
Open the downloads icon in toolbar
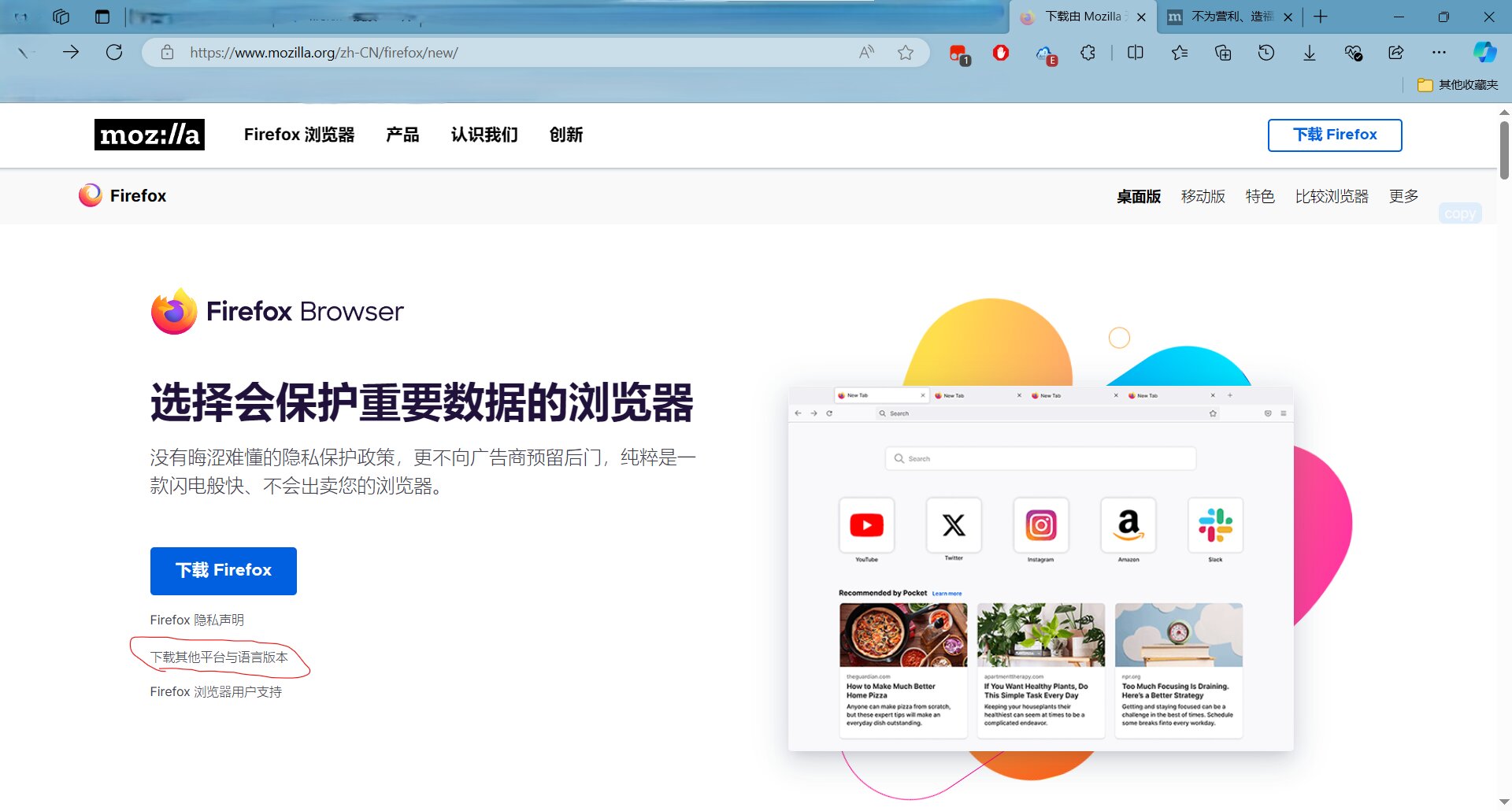1309,53
